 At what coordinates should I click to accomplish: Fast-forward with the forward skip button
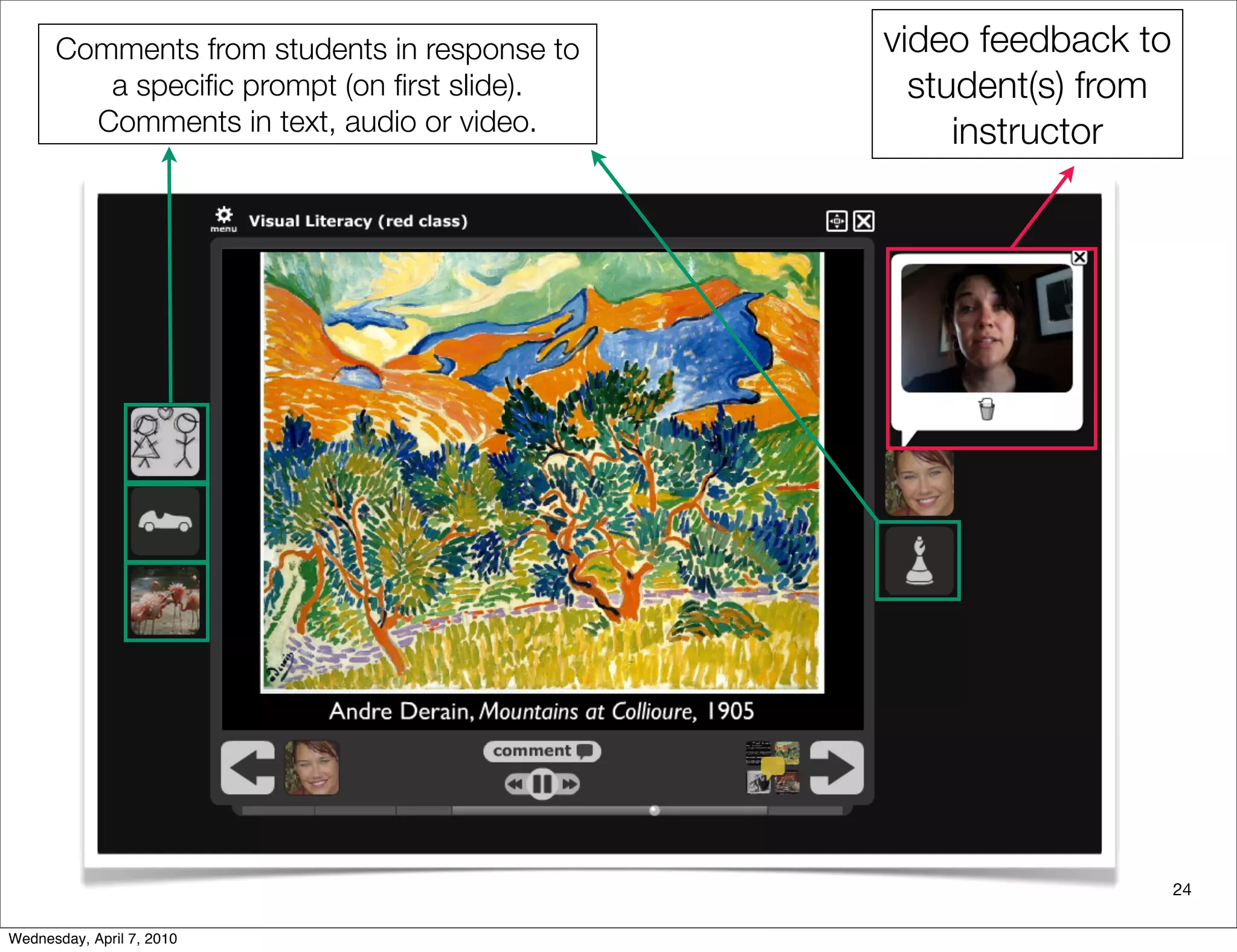(569, 784)
